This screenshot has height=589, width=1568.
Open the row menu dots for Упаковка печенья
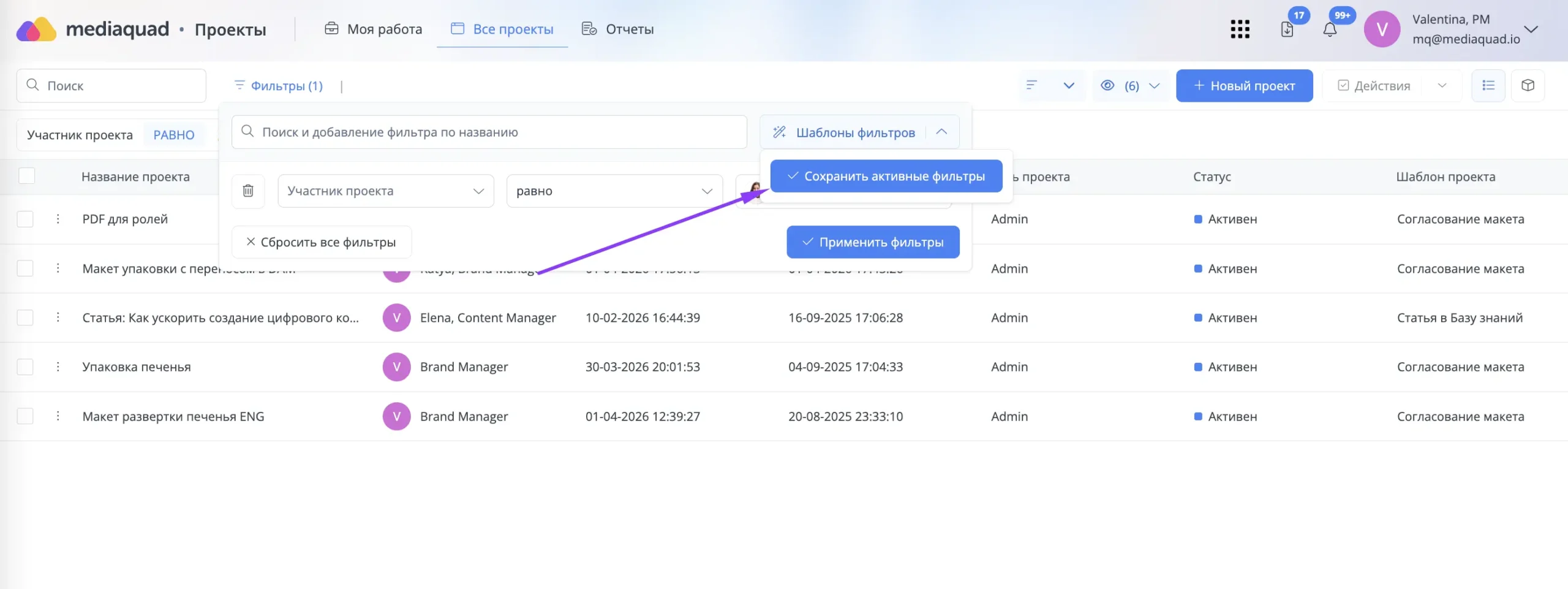(x=58, y=367)
